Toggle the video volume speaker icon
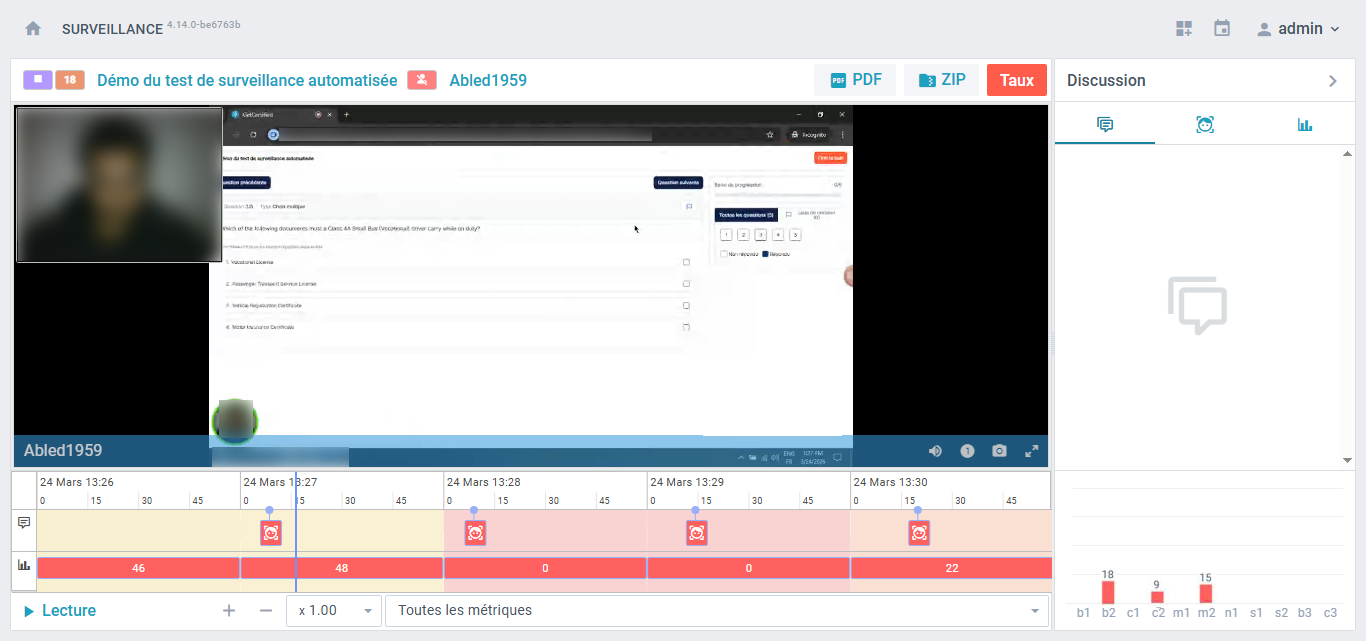Image resolution: width=1366 pixels, height=641 pixels. point(935,451)
